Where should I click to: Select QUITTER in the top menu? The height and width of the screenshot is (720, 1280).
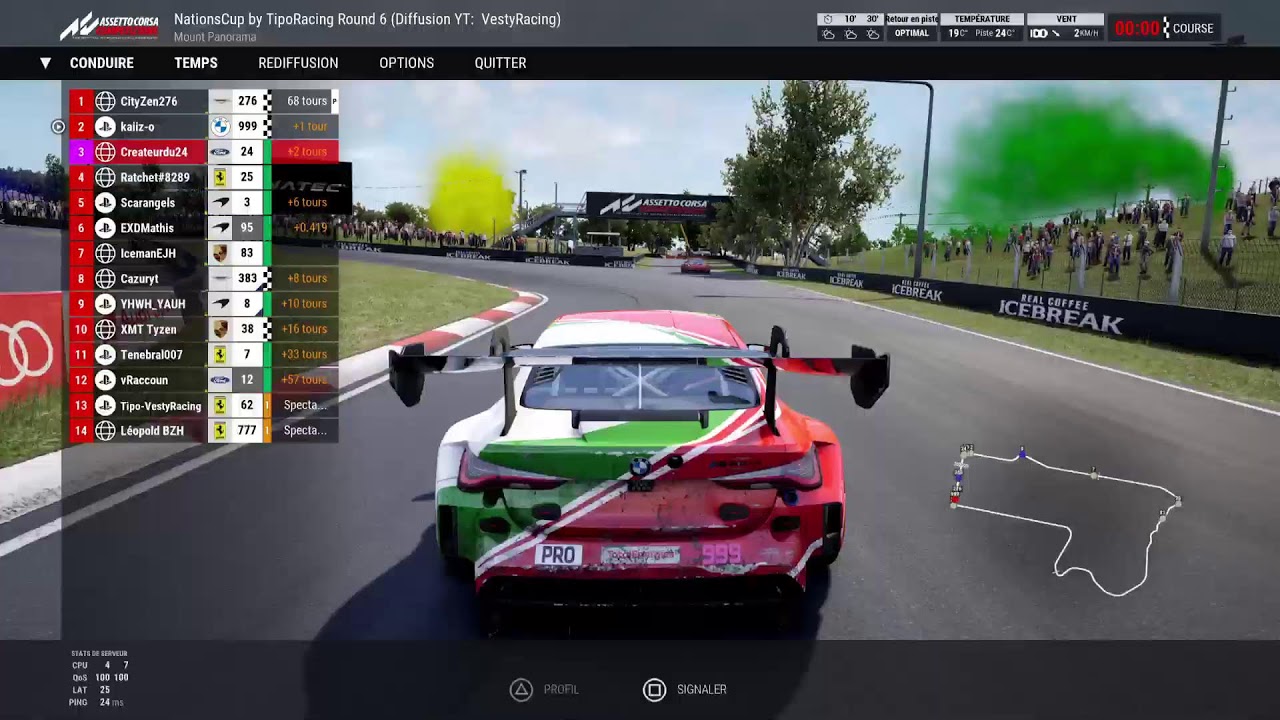[x=500, y=63]
